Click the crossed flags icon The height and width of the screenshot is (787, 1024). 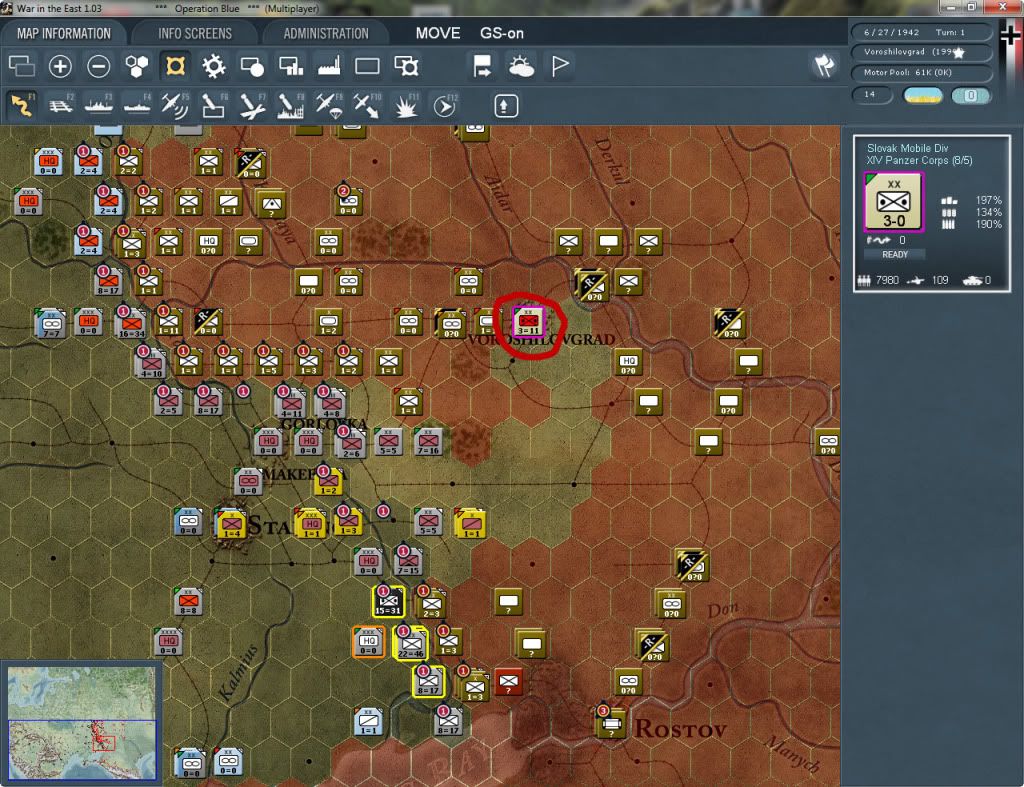coord(824,65)
